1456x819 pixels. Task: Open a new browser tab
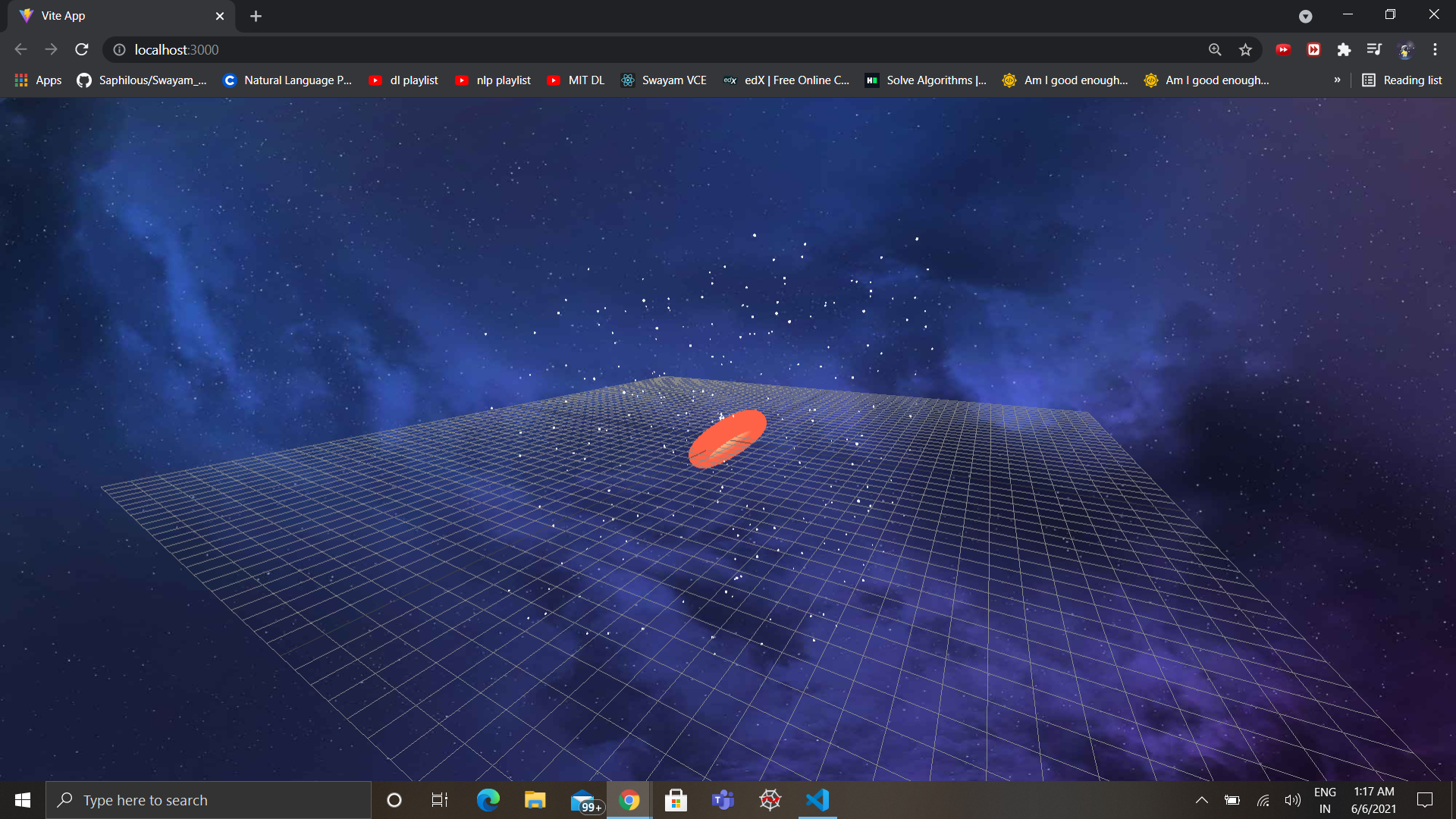[256, 16]
